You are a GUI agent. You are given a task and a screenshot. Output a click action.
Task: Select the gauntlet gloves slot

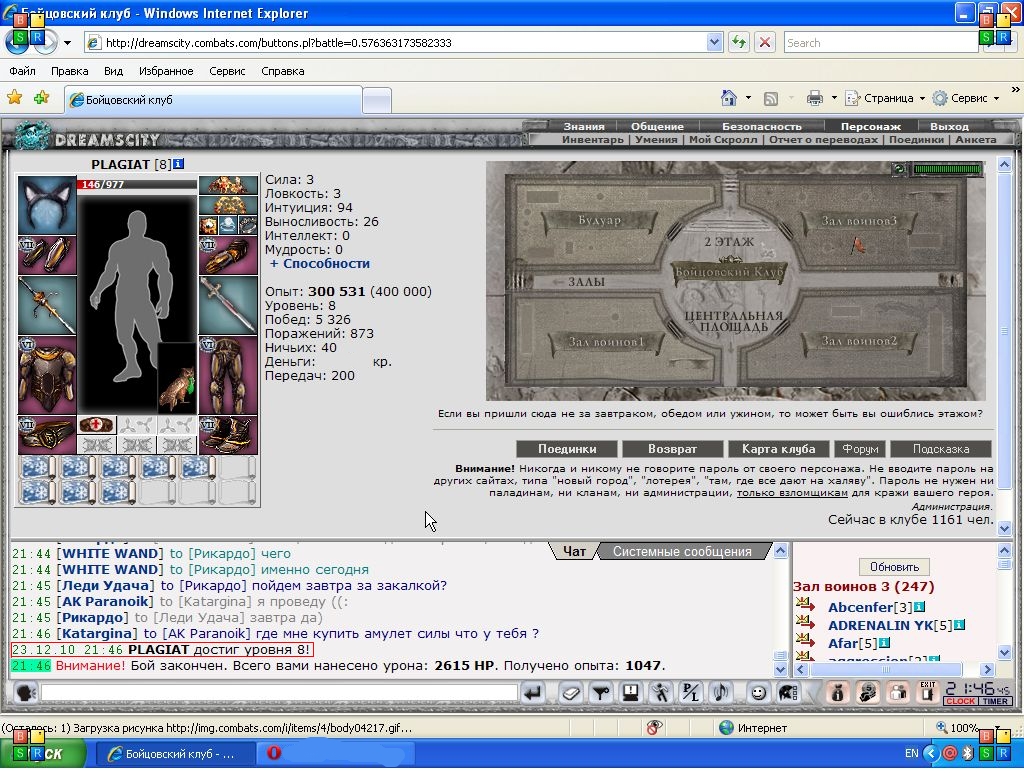(228, 255)
